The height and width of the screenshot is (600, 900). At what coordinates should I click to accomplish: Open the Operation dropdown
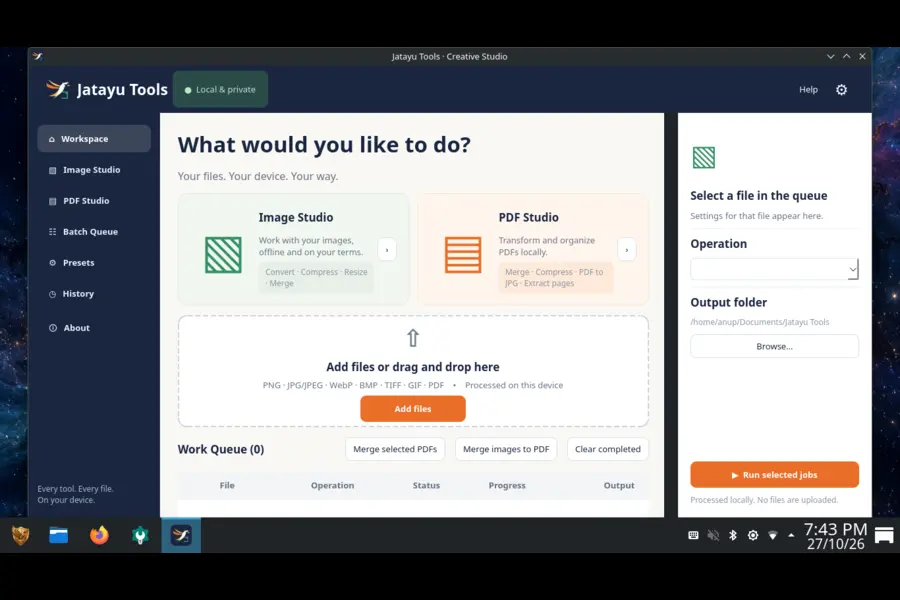pyautogui.click(x=774, y=269)
